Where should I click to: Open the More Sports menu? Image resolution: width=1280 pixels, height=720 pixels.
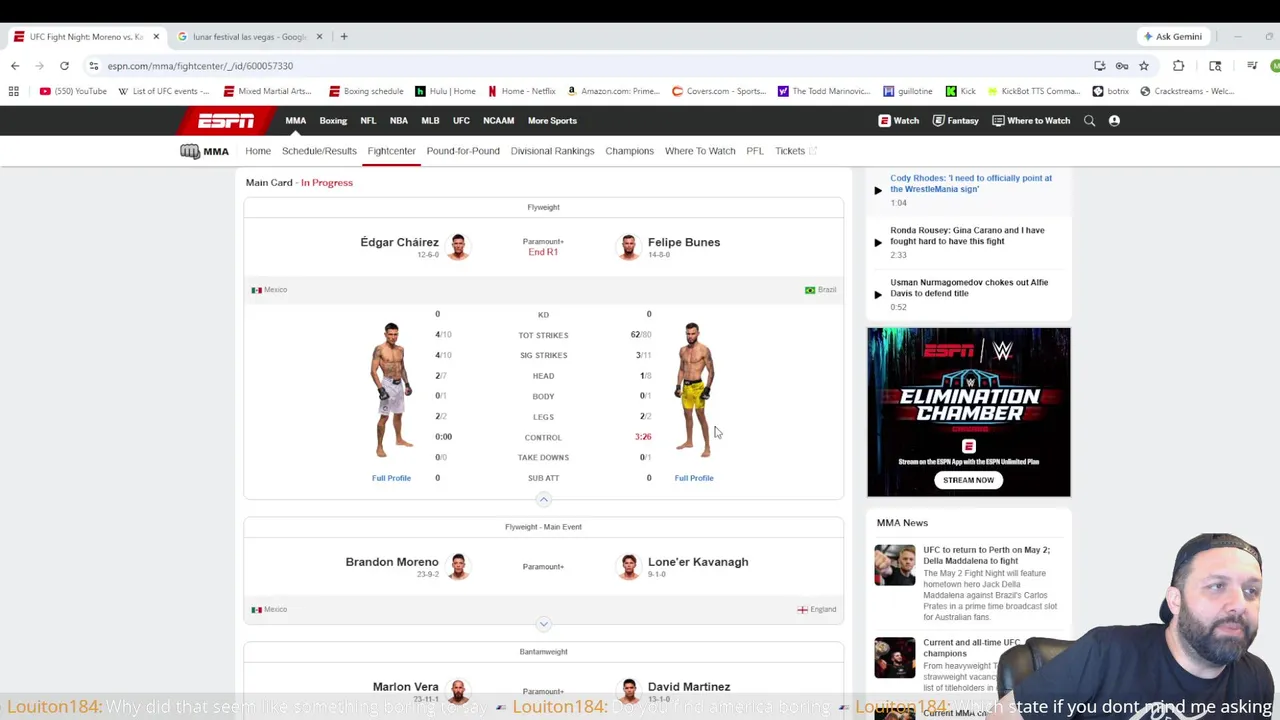(552, 121)
